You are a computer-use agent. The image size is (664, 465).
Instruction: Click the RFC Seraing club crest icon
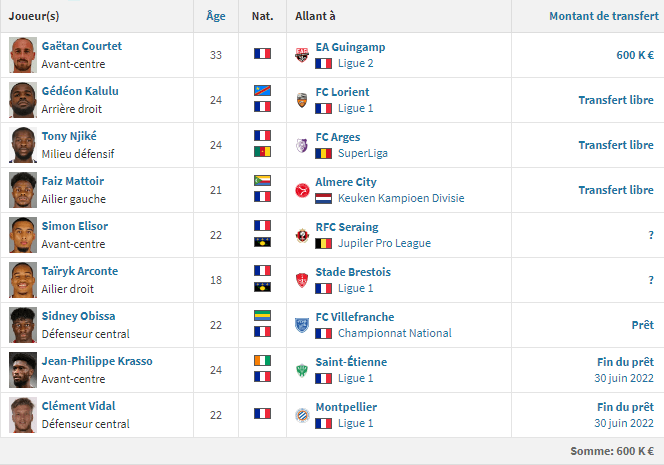pos(301,235)
